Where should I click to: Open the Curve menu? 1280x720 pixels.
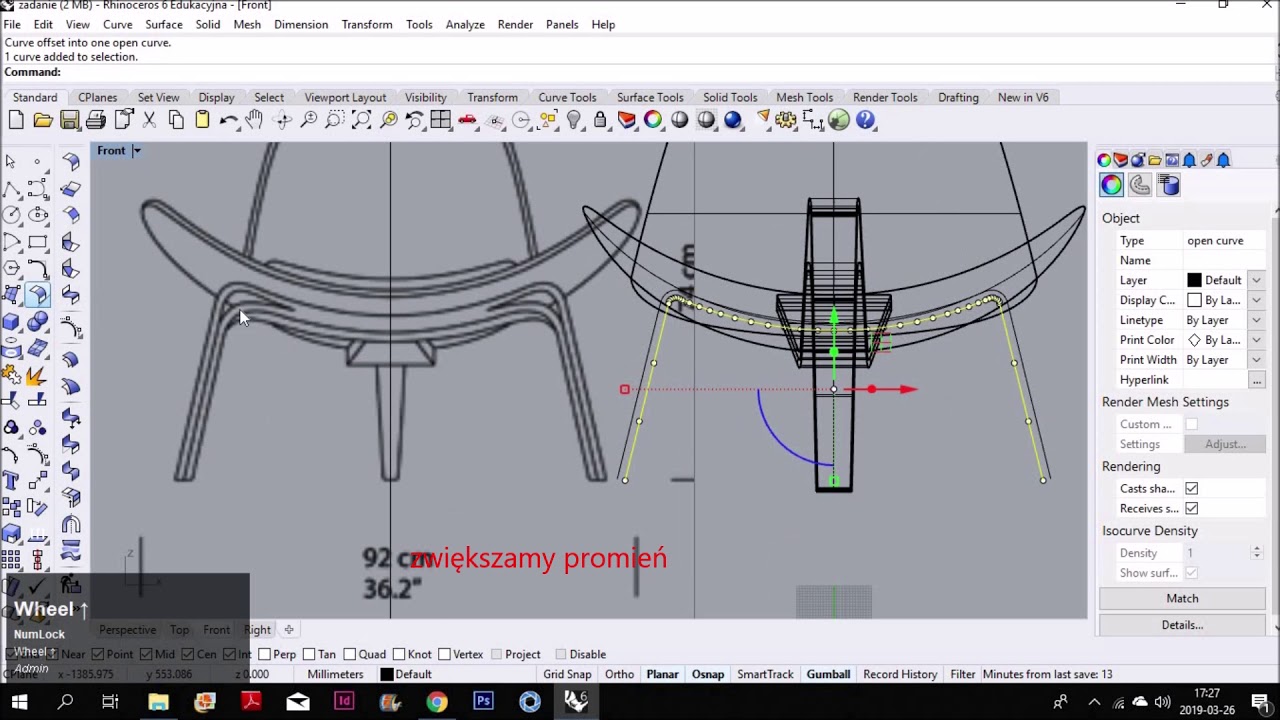pos(117,24)
